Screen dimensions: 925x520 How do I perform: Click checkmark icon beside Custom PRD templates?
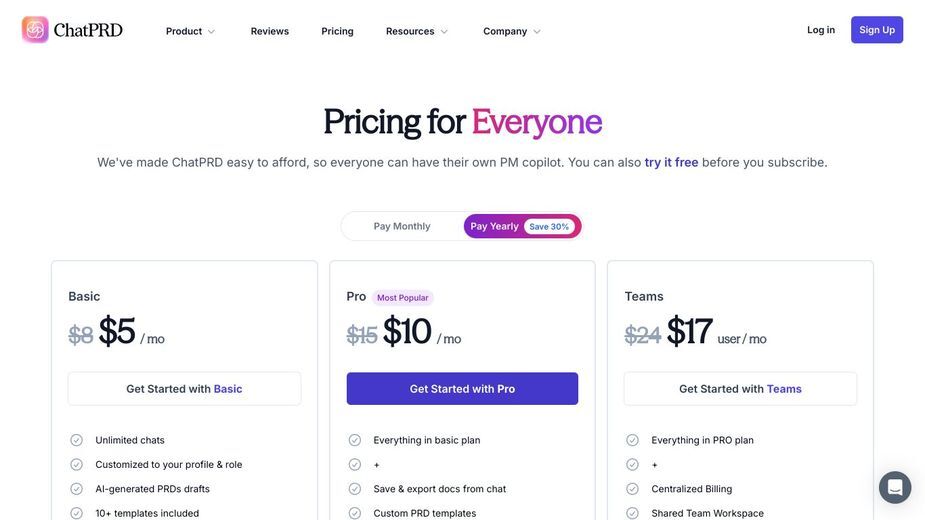(x=355, y=513)
